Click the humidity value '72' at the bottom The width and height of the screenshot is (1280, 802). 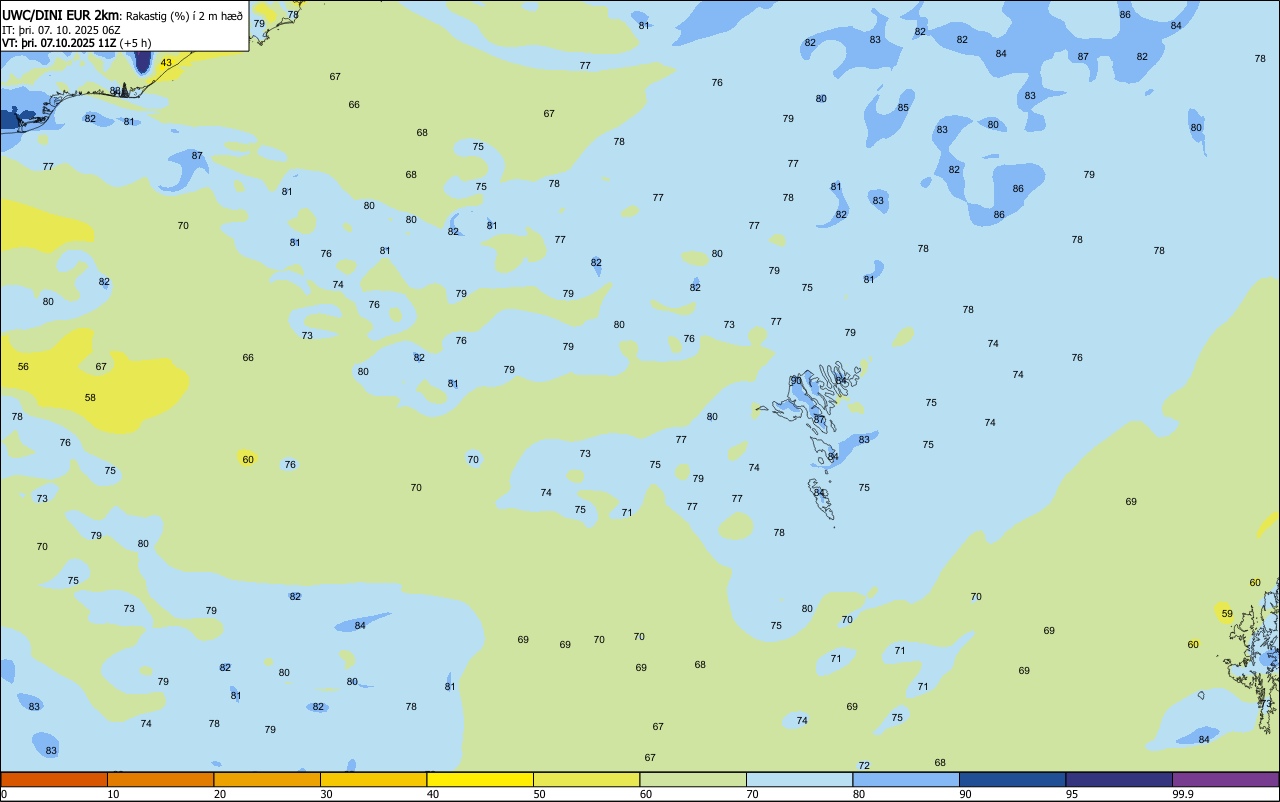(x=864, y=765)
